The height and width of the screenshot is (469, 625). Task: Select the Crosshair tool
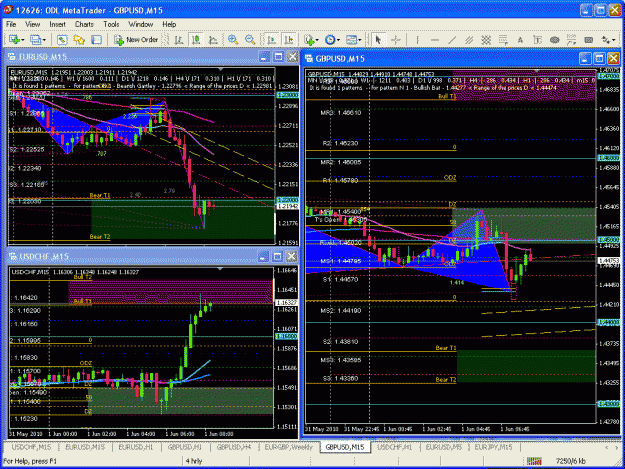click(x=396, y=39)
